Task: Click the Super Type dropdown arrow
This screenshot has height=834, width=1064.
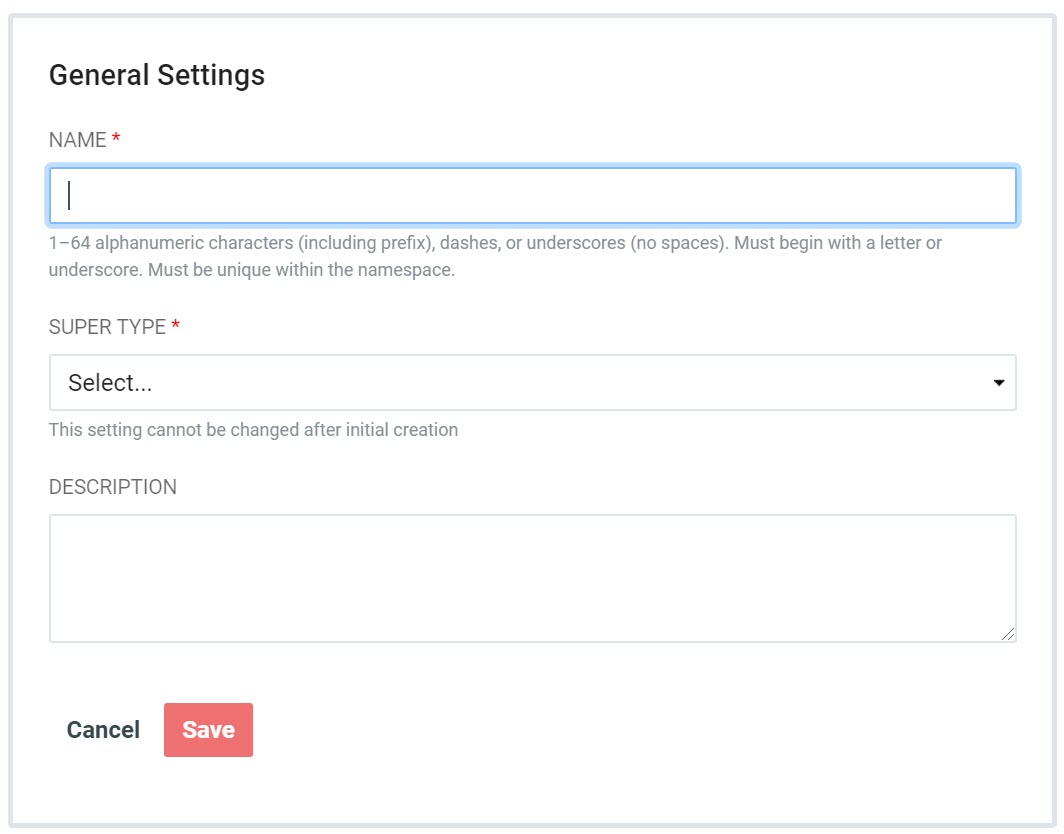Action: [998, 383]
